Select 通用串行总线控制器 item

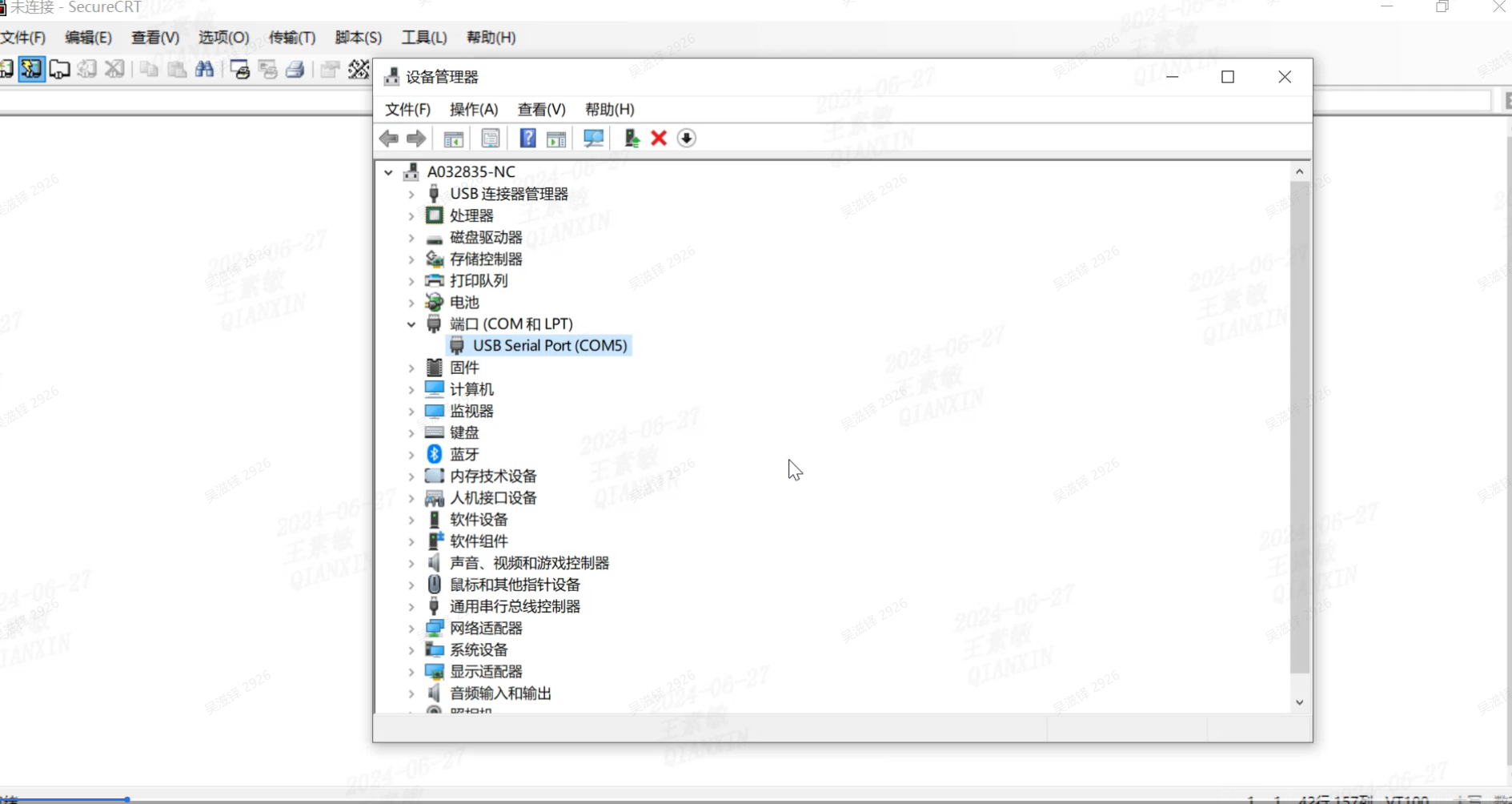click(x=515, y=606)
